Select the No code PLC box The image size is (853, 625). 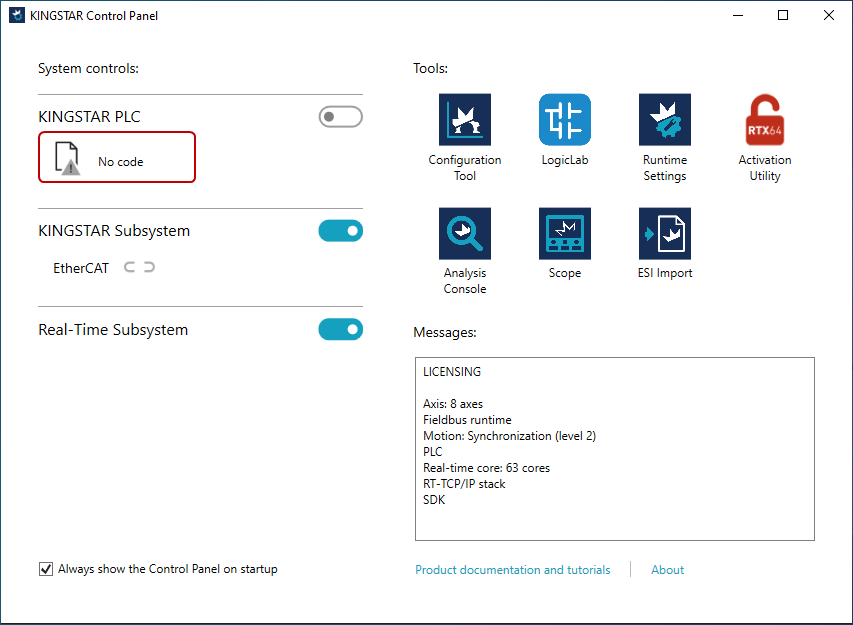pyautogui.click(x=117, y=158)
